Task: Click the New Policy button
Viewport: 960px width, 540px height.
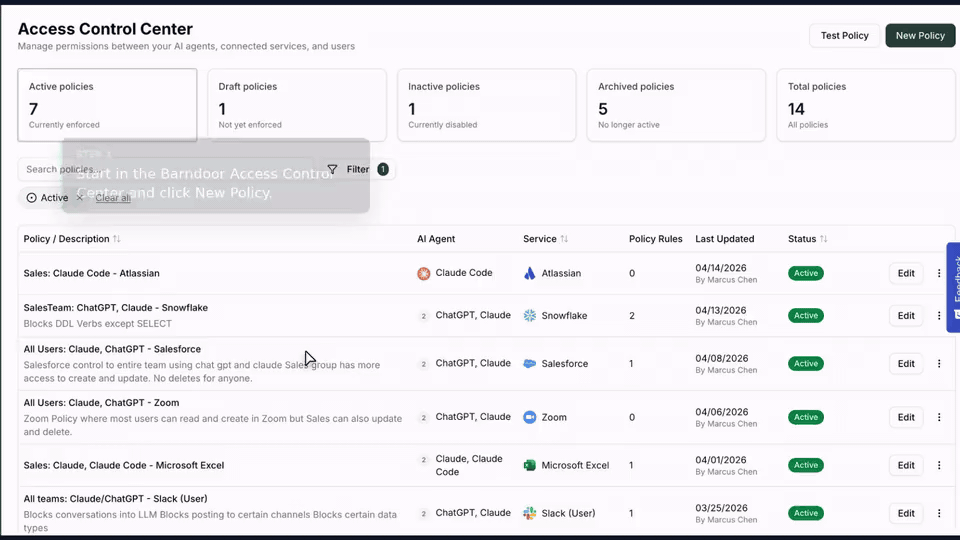Action: pos(920,36)
